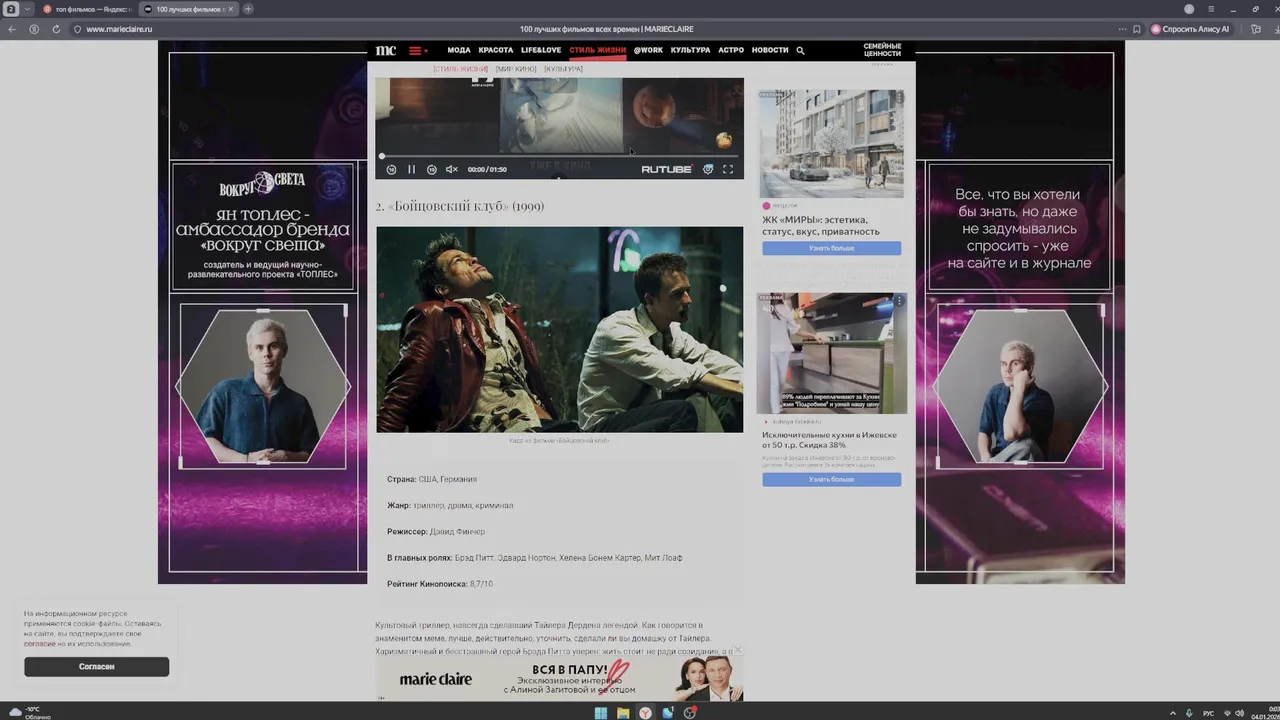Click the RUTUBE logo in the player
Viewport: 1280px width, 720px height.
point(666,169)
